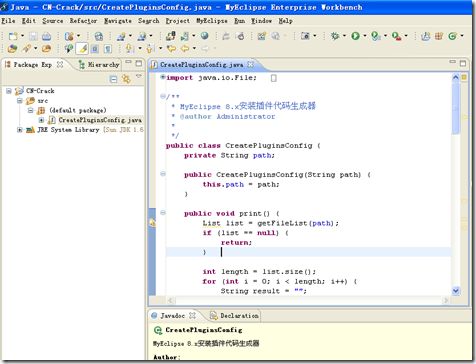This screenshot has width=476, height=364.
Task: Collapse the CN-Crack project node
Action: (x=9, y=91)
